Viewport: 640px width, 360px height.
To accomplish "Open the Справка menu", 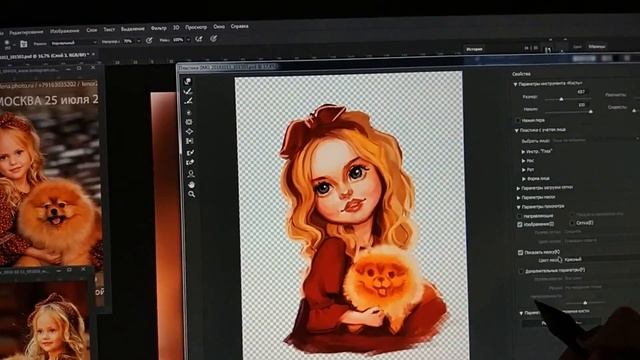I will click(x=240, y=26).
